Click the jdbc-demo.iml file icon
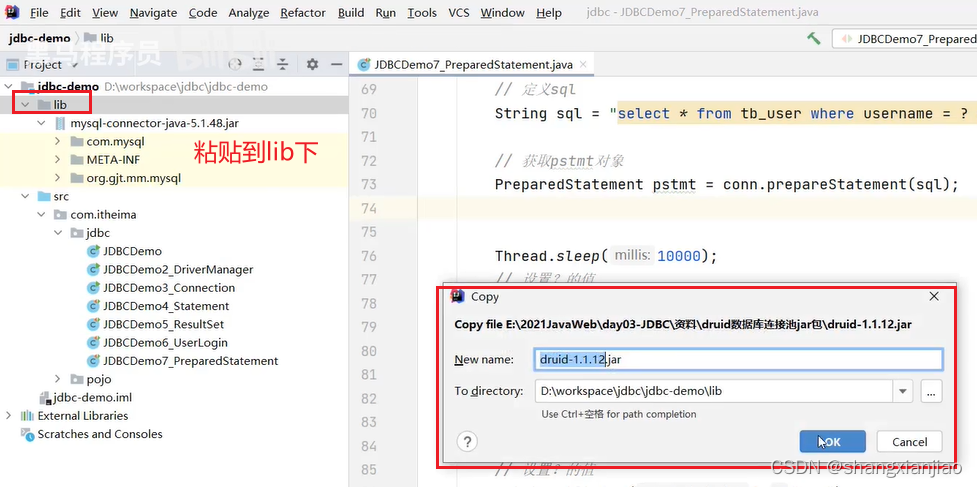Viewport: 977px width, 487px height. 45,397
